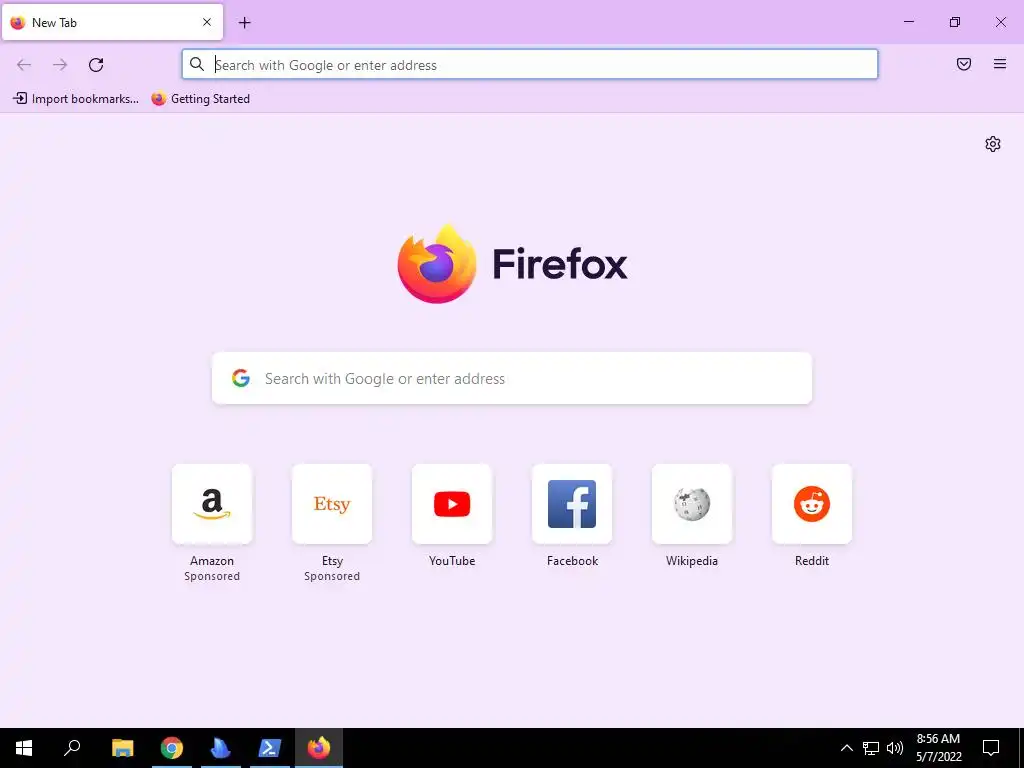Click the Reddit label text
The width and height of the screenshot is (1024, 768).
812,560
